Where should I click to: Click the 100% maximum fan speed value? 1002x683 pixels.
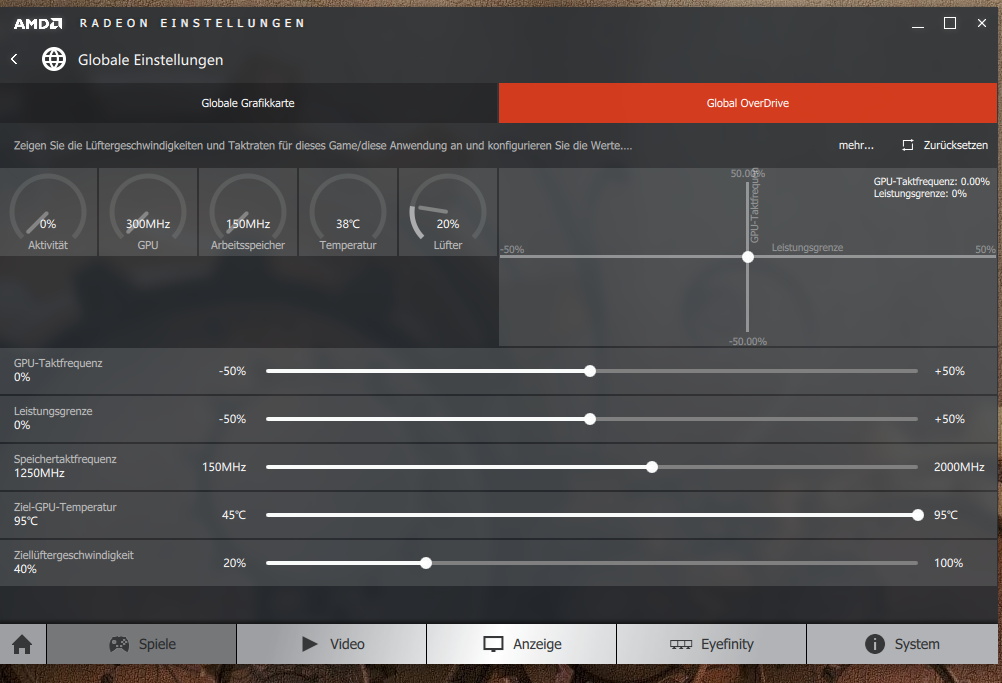click(x=948, y=563)
